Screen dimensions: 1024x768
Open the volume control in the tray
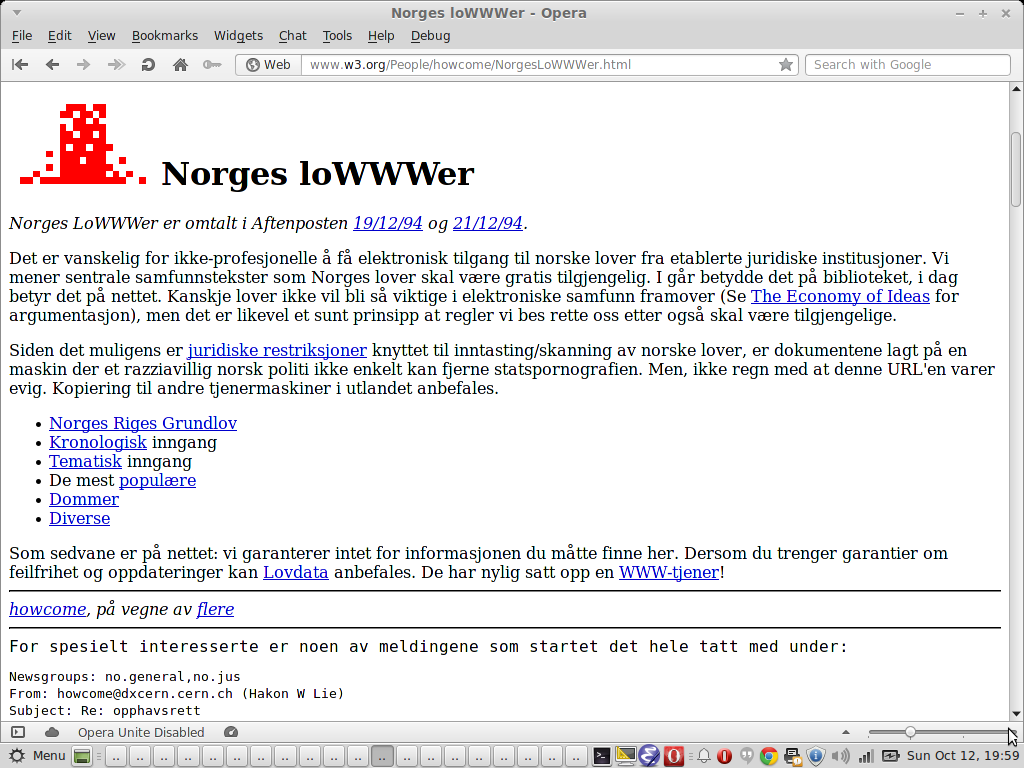pos(840,756)
